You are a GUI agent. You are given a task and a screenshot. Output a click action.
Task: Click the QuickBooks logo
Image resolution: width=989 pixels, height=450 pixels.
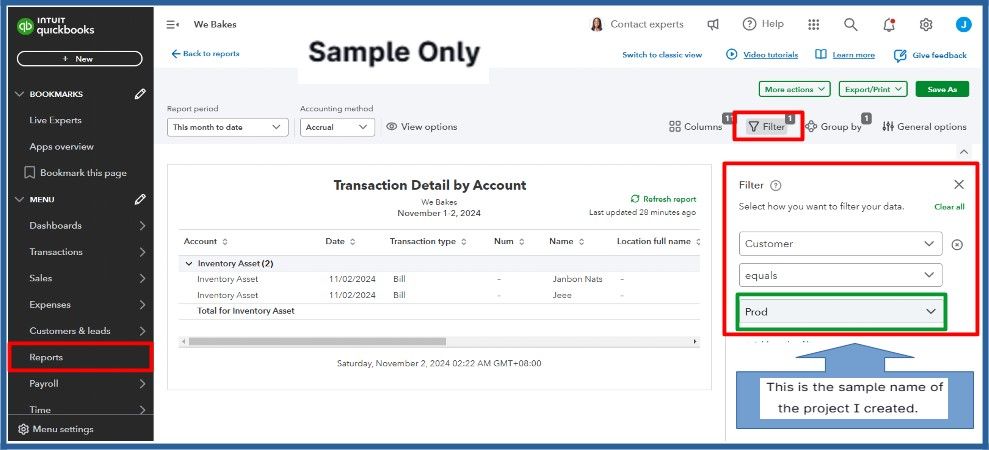coord(56,26)
